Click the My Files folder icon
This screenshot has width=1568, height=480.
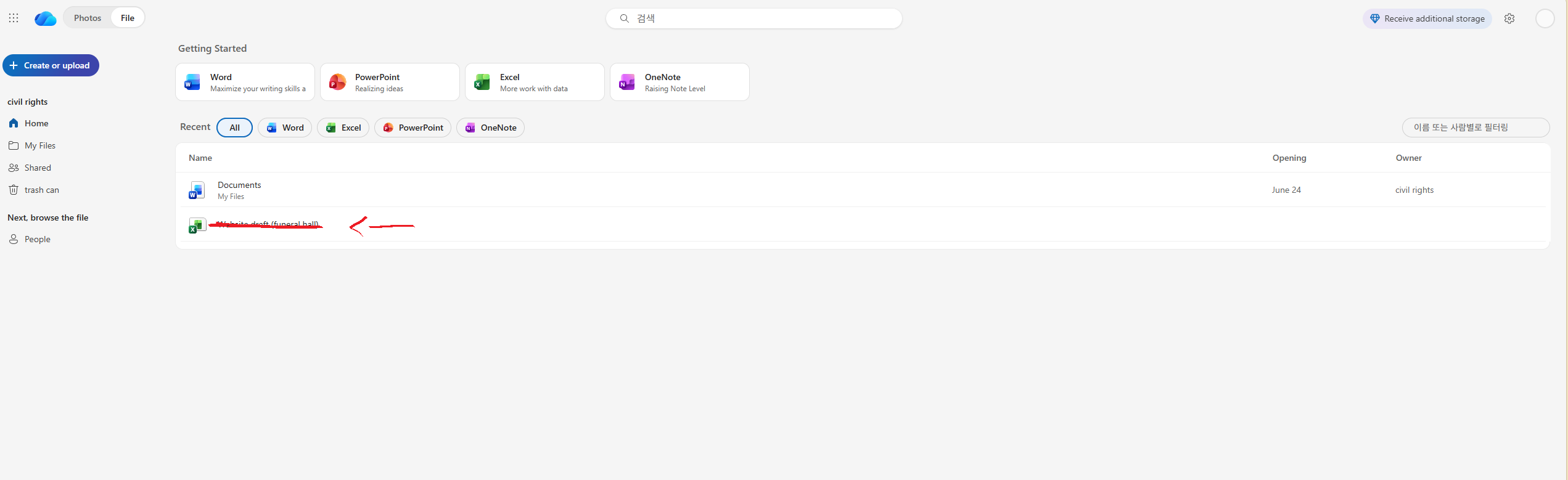14,145
